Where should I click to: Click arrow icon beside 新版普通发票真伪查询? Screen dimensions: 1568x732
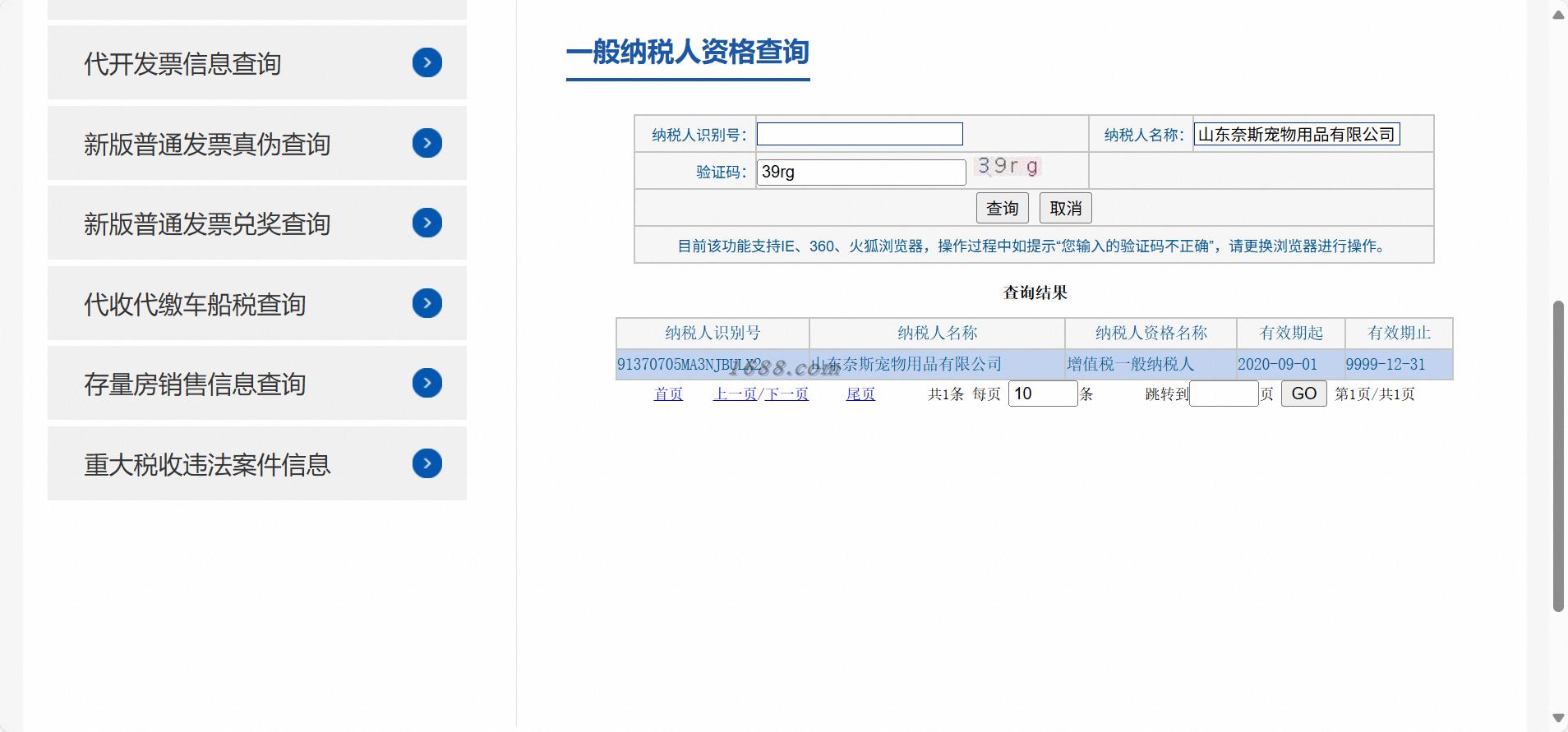pyautogui.click(x=427, y=143)
